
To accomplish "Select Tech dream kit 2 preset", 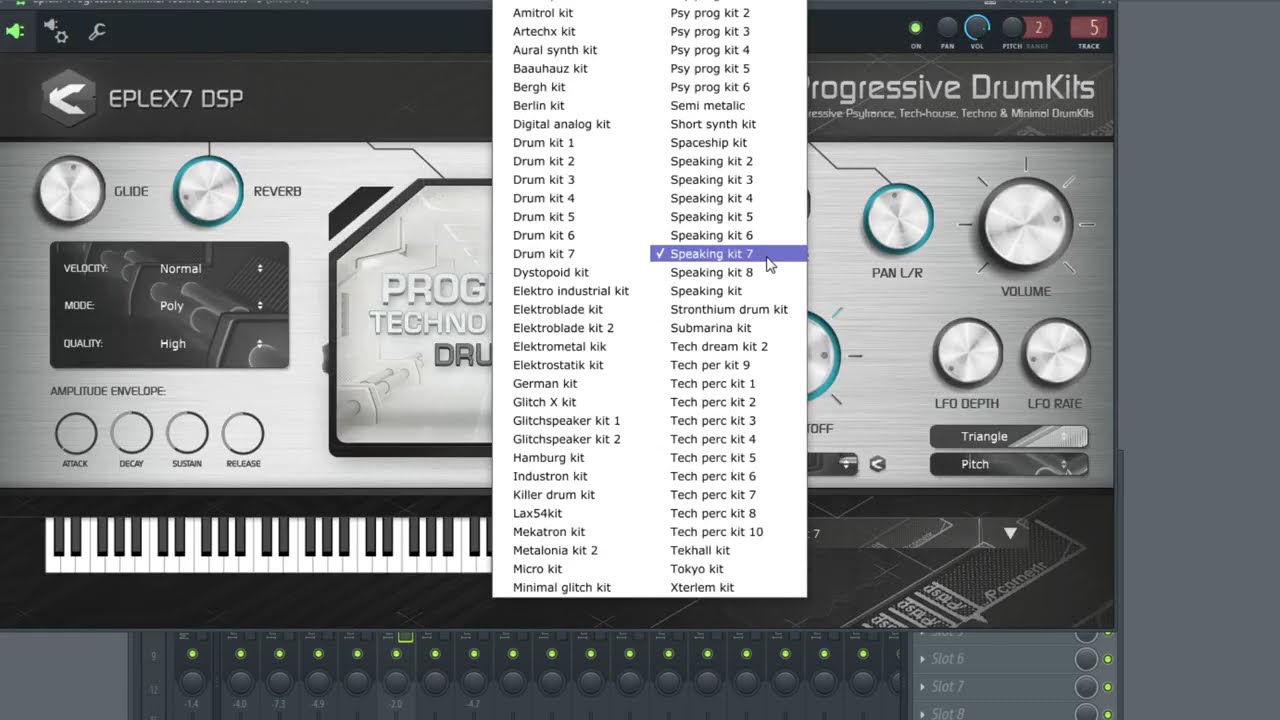I will point(728,346).
